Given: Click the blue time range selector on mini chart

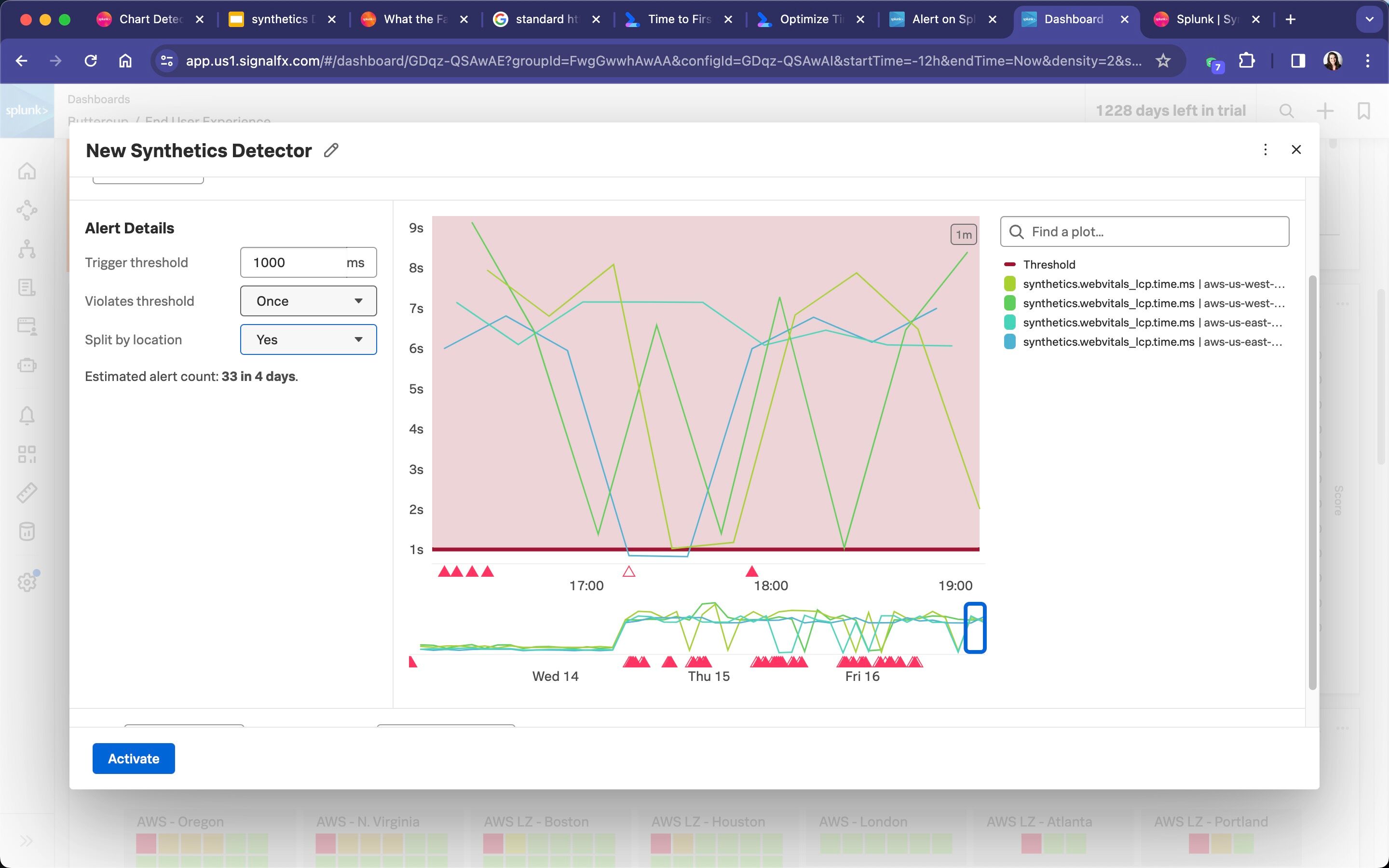Looking at the screenshot, I should click(975, 627).
